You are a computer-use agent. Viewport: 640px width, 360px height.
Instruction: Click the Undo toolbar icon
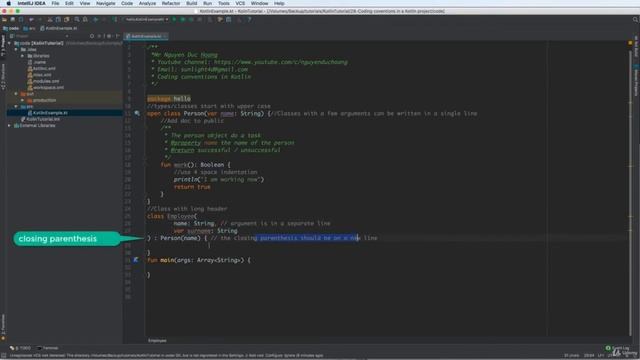click(x=31, y=20)
